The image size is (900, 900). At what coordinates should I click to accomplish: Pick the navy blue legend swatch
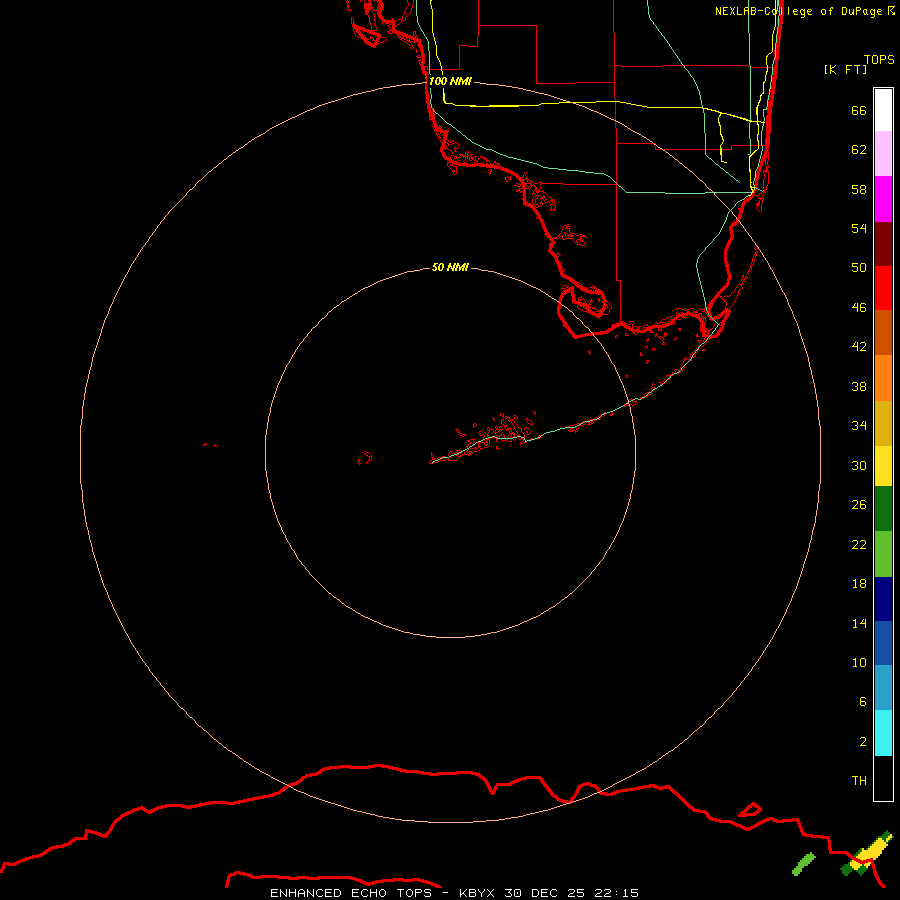(x=883, y=599)
